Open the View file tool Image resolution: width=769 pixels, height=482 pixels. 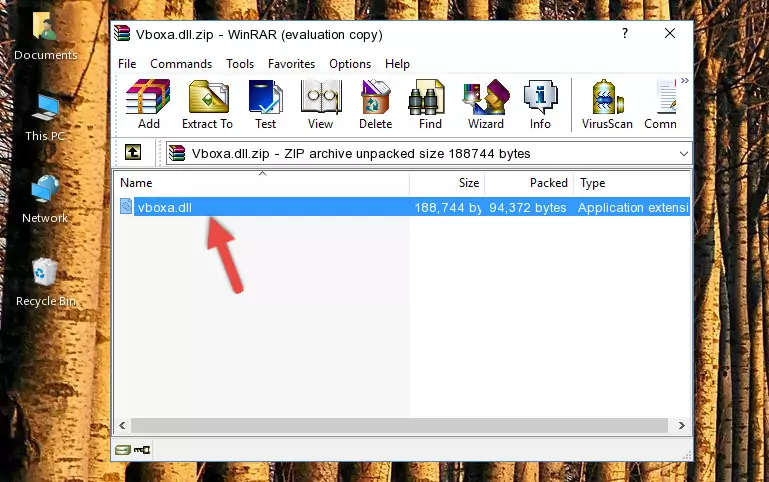(x=321, y=104)
